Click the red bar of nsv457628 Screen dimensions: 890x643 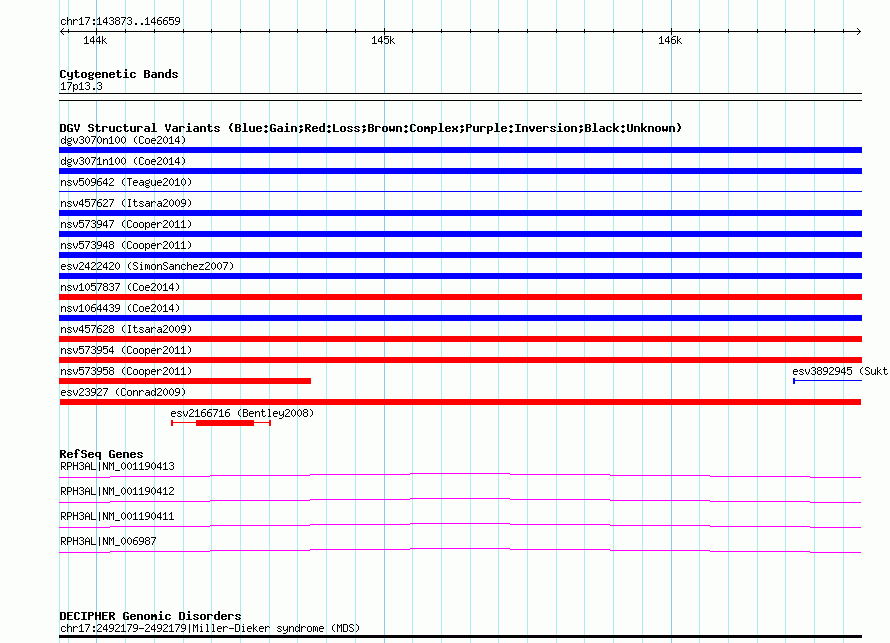(460, 339)
